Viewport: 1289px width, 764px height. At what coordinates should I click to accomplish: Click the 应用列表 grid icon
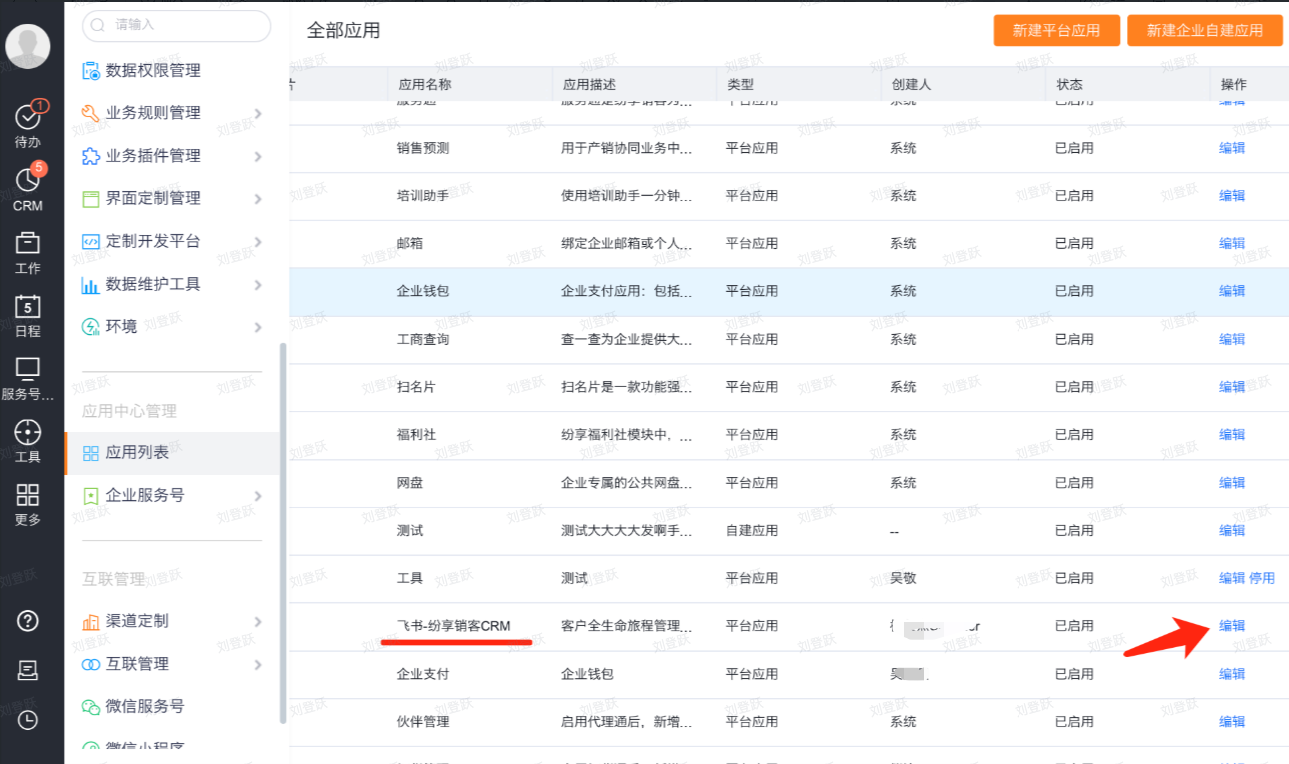pyautogui.click(x=91, y=453)
